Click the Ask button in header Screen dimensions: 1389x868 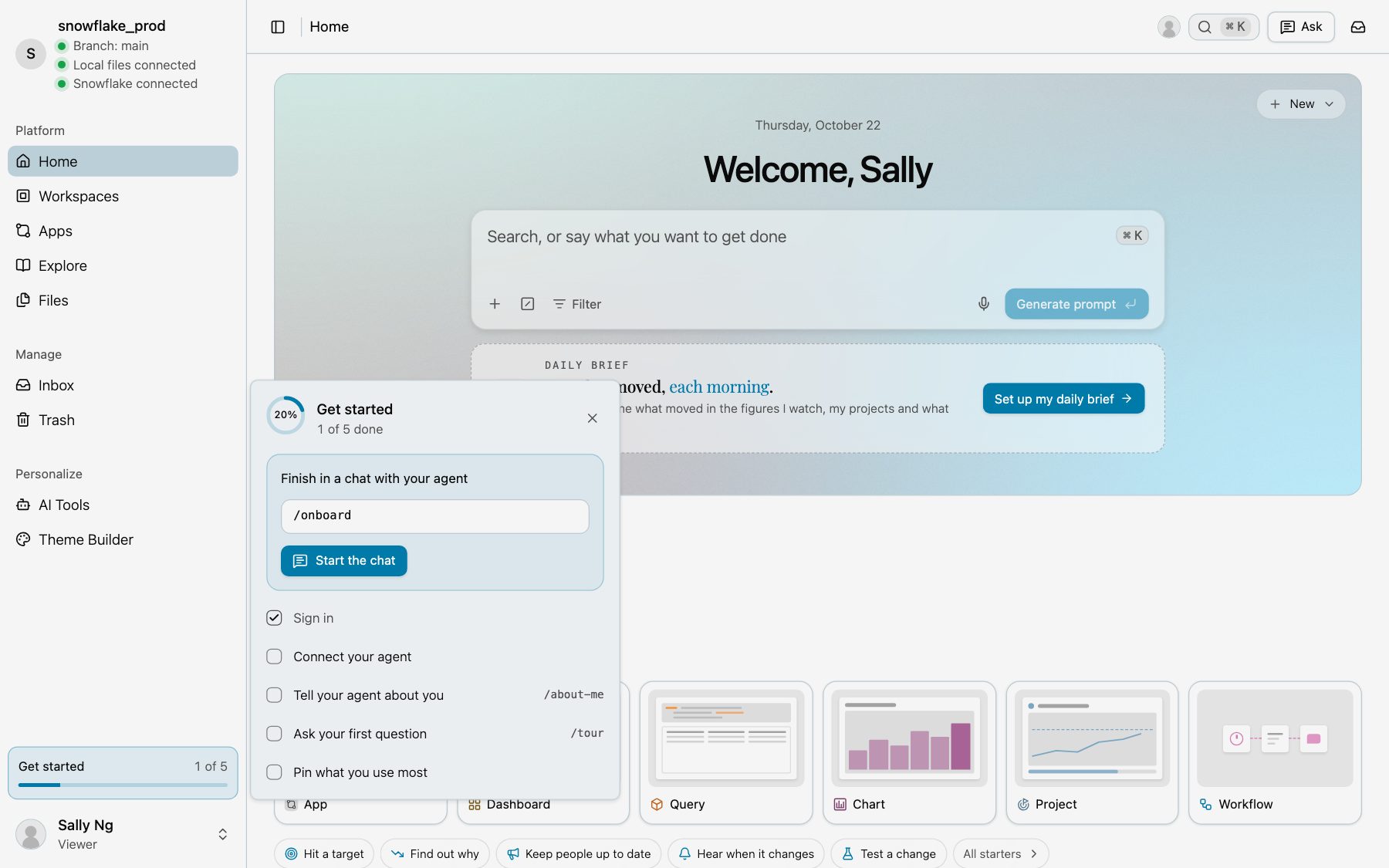click(x=1301, y=27)
